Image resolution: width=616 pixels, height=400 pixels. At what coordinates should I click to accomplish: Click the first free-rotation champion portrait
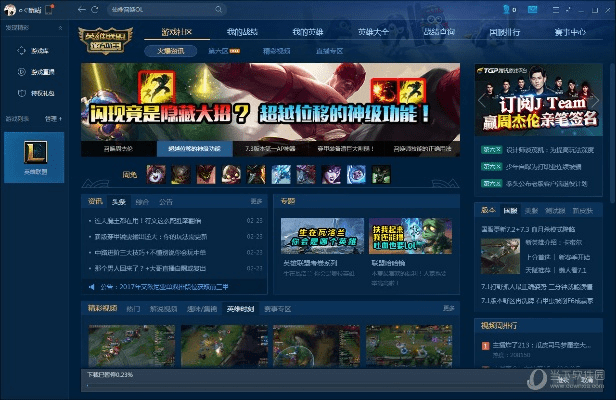point(156,175)
